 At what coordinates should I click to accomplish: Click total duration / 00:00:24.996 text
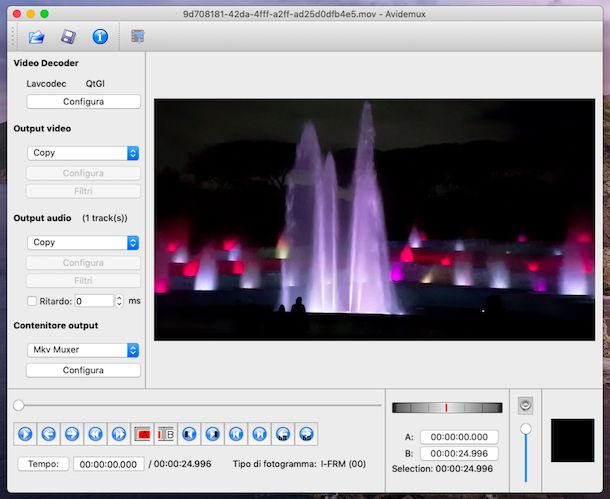pyautogui.click(x=180, y=464)
